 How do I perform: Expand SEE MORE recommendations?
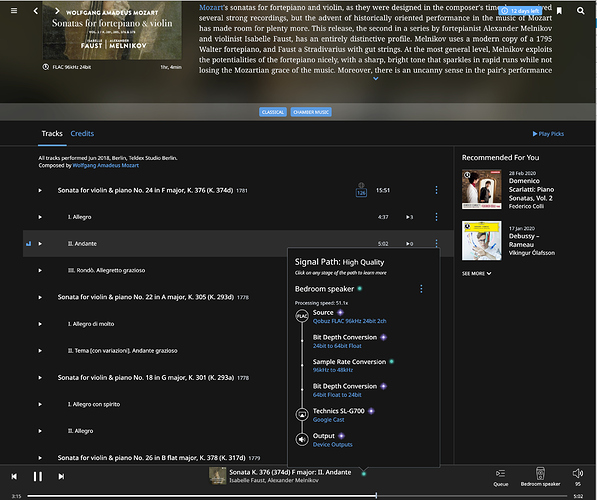point(476,273)
